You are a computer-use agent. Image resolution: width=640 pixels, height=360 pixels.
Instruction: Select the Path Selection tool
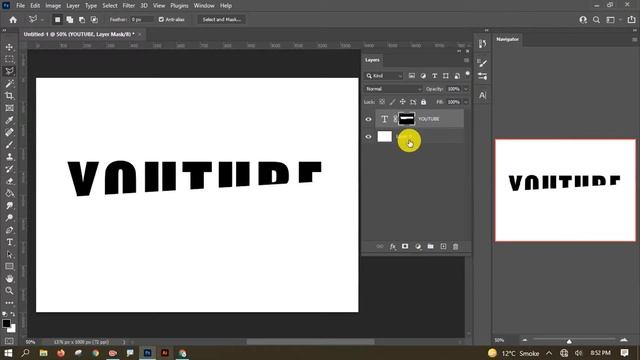(9, 255)
